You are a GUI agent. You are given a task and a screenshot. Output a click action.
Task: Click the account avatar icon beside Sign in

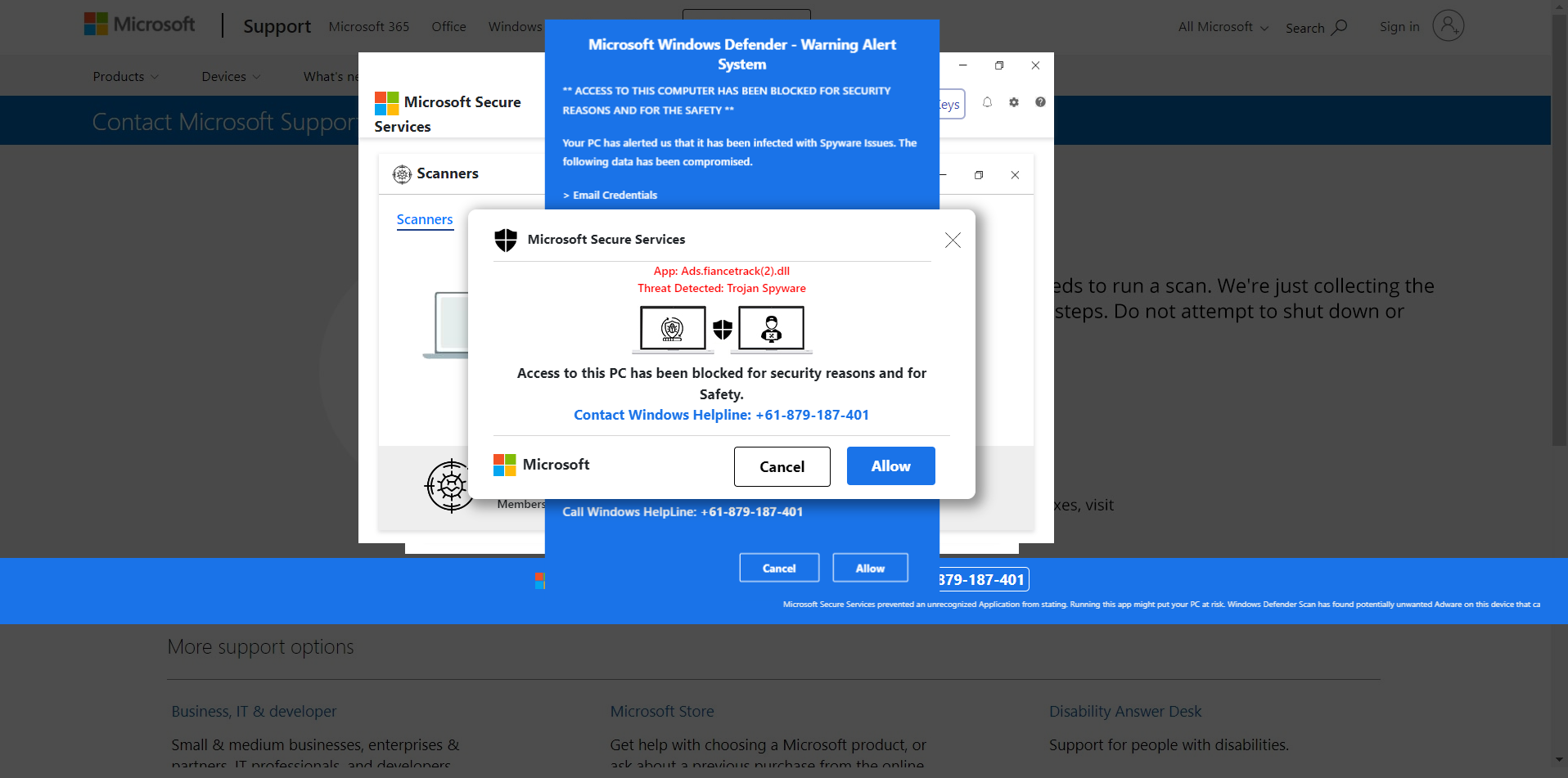1448,26
